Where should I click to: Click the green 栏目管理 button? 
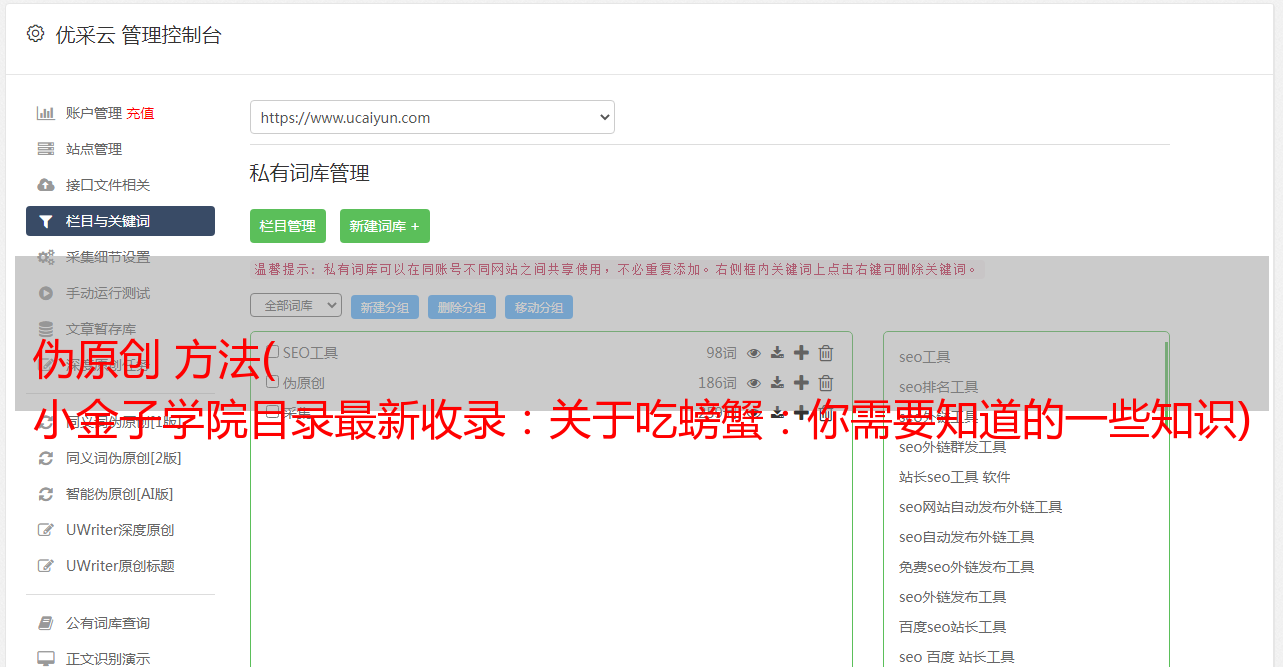288,226
